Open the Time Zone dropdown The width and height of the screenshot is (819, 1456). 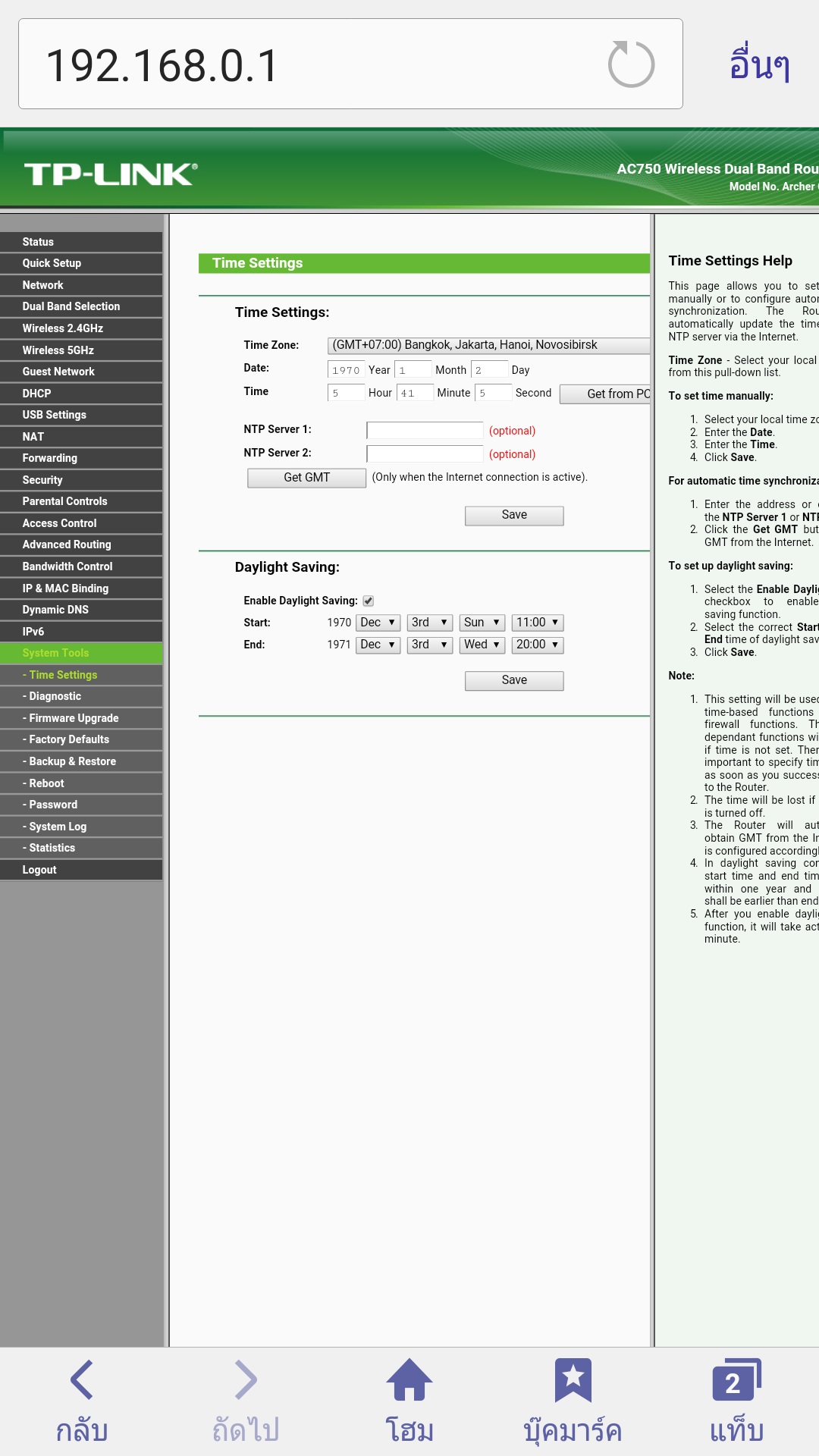tap(489, 345)
